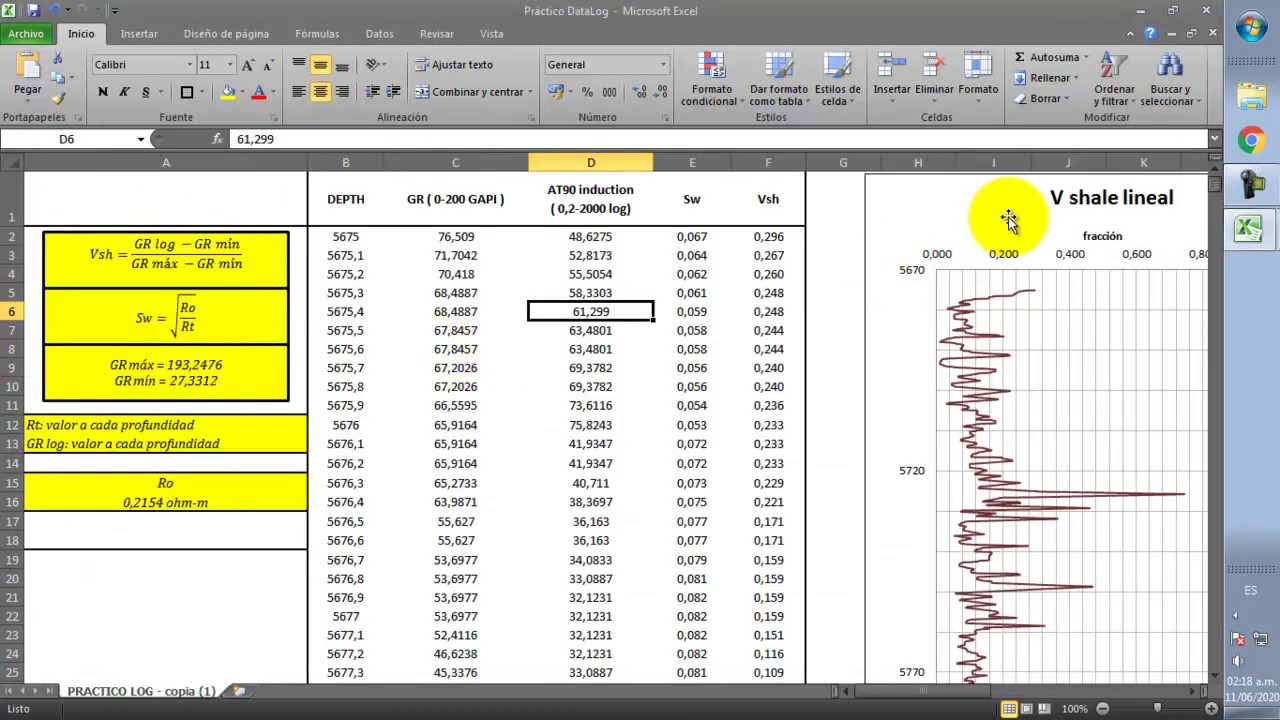
Task: Expand the Rellenar dropdown
Action: point(1076,78)
